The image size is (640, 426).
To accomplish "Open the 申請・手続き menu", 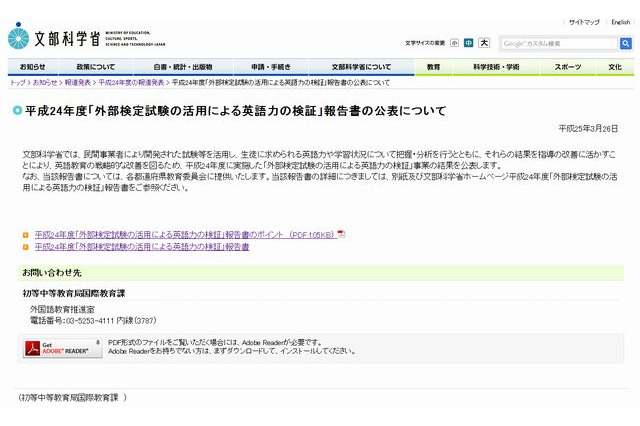I will tap(271, 67).
